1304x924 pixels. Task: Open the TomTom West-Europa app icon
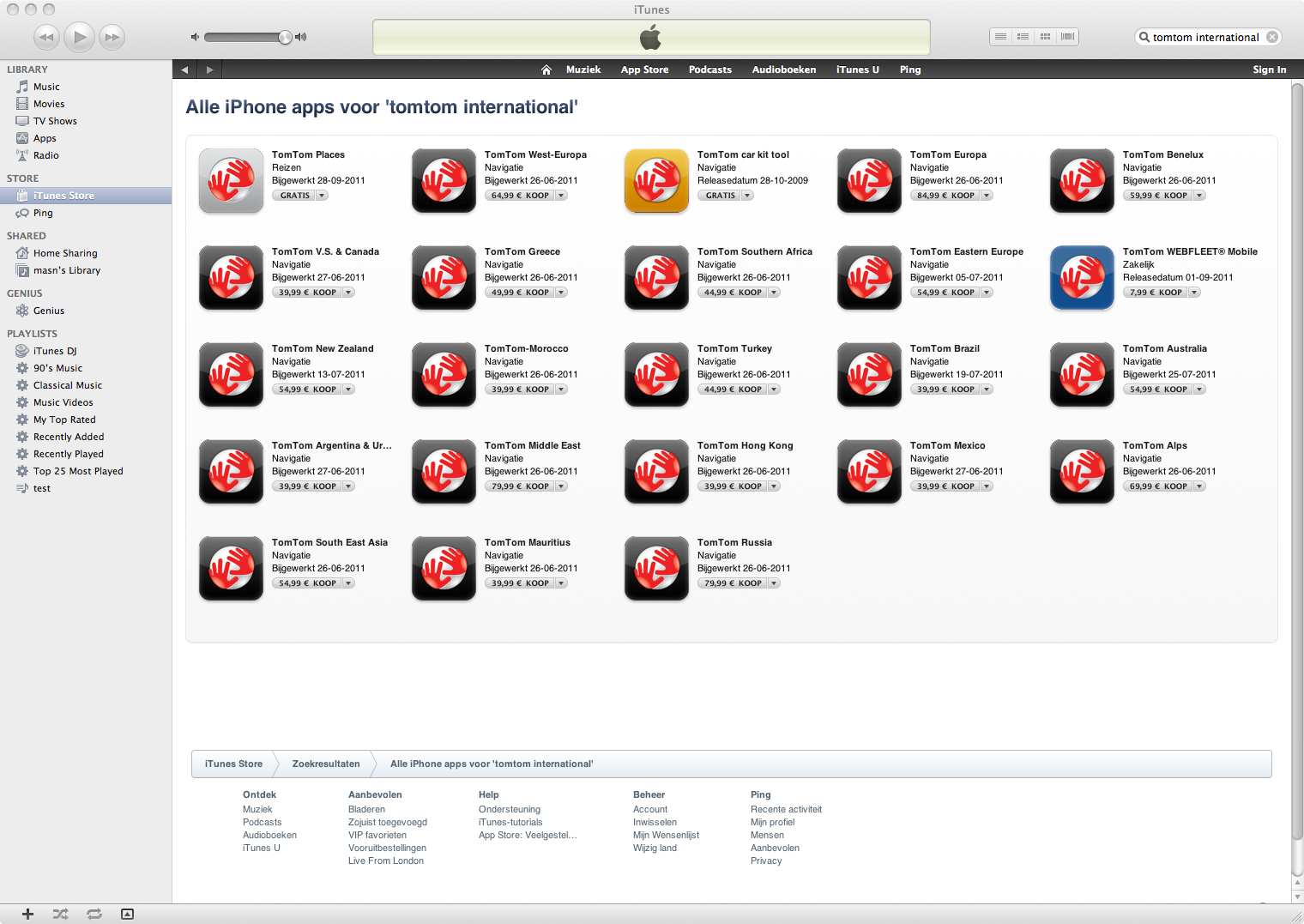point(444,181)
